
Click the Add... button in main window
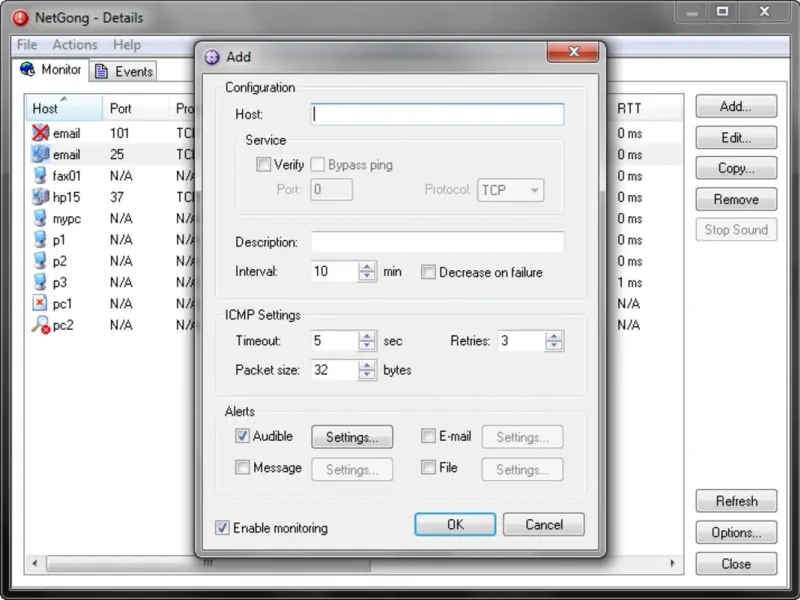click(x=736, y=106)
